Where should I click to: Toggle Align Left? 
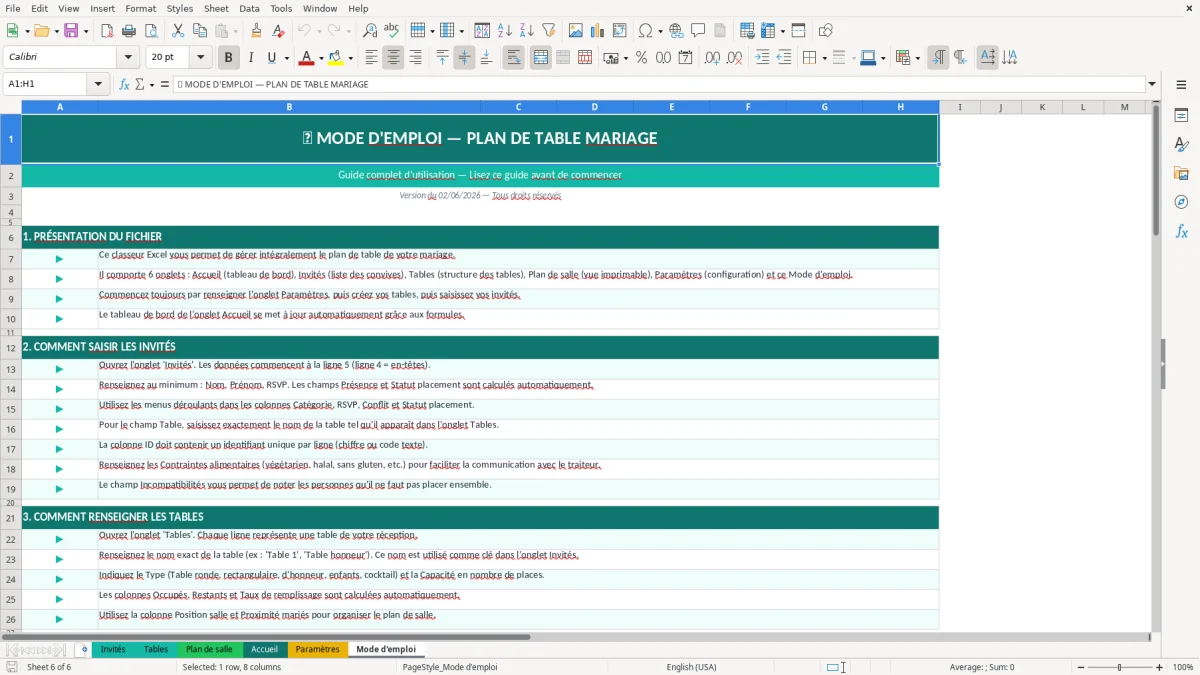(371, 58)
